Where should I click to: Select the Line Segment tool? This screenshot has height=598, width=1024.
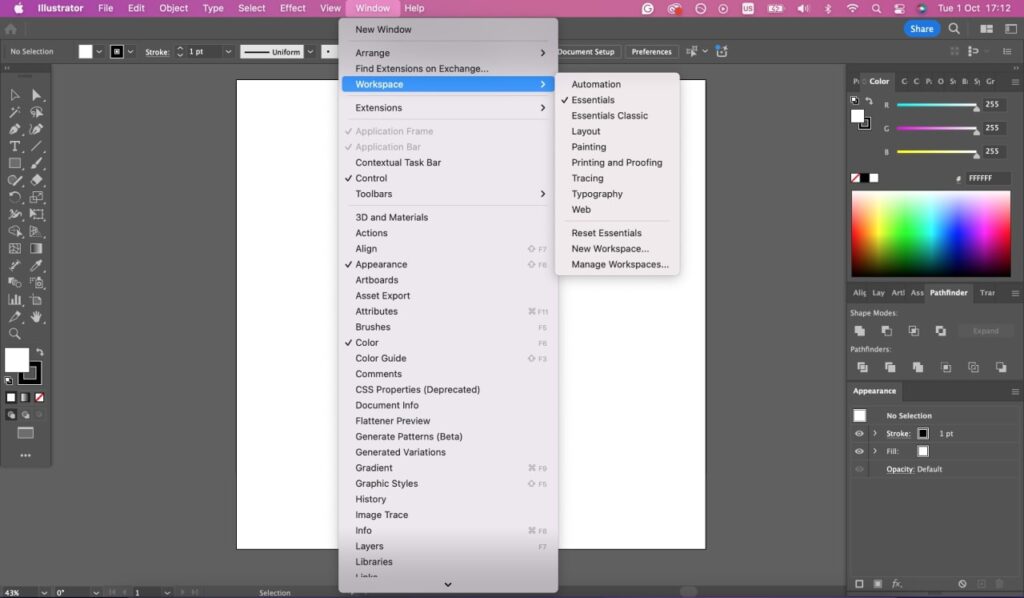click(37, 146)
